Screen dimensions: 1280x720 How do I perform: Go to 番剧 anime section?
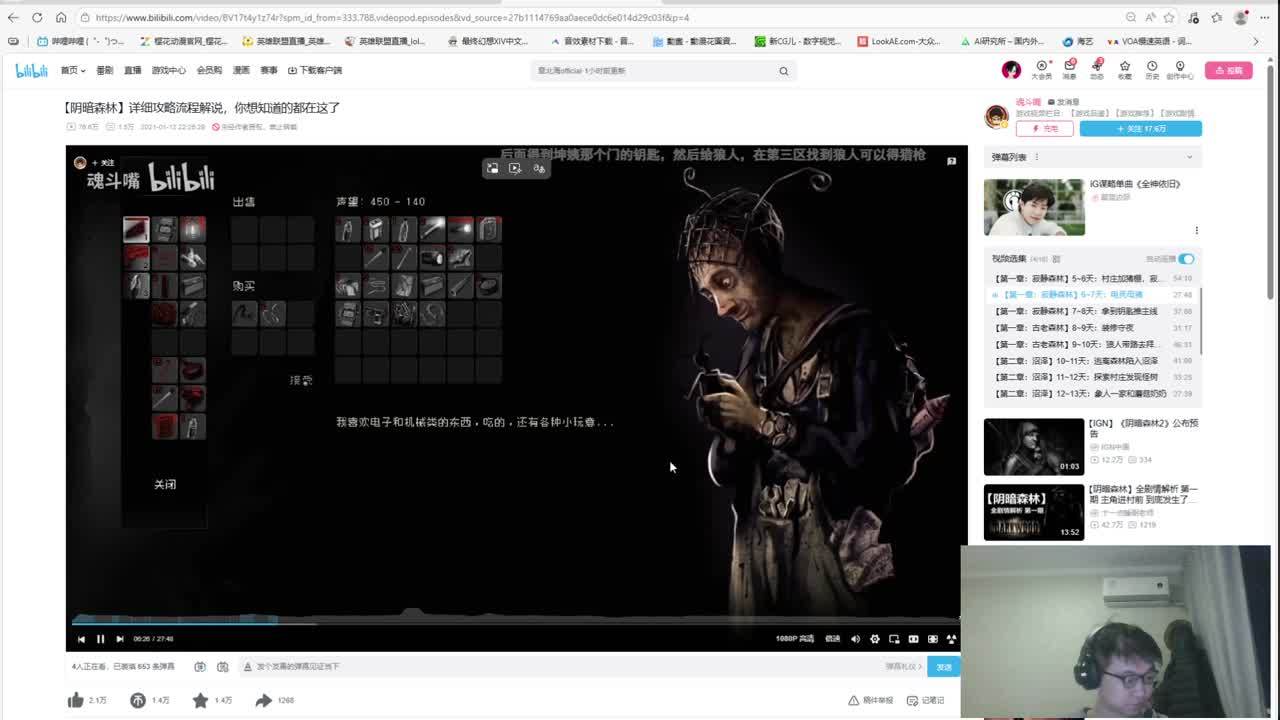(105, 70)
